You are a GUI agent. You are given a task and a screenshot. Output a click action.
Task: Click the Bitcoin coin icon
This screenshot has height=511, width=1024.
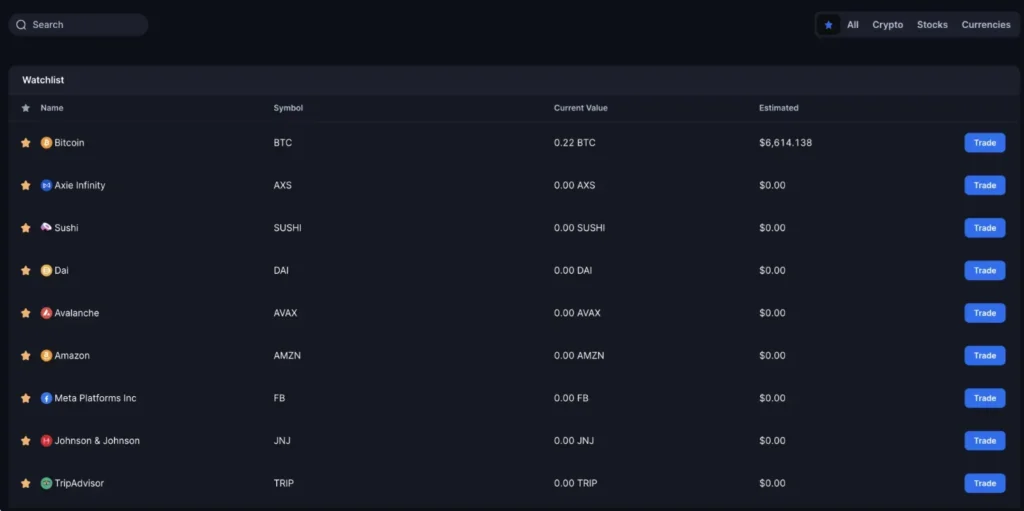click(46, 143)
